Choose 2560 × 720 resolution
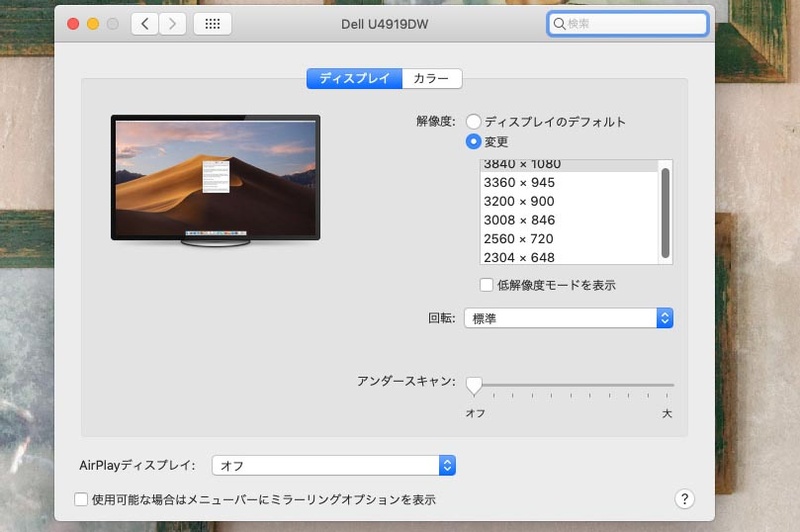The width and height of the screenshot is (800, 532). tap(569, 239)
